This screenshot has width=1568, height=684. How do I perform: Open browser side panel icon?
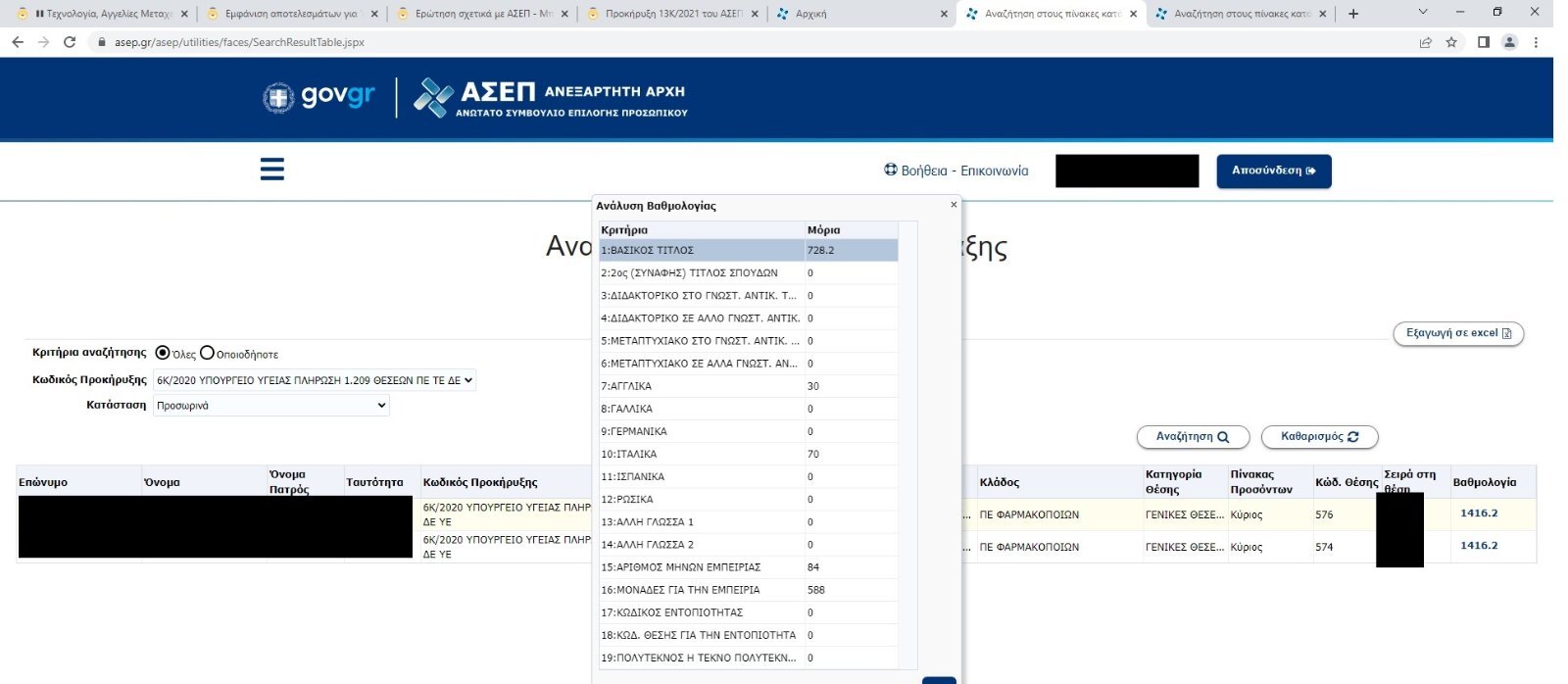point(1484,42)
